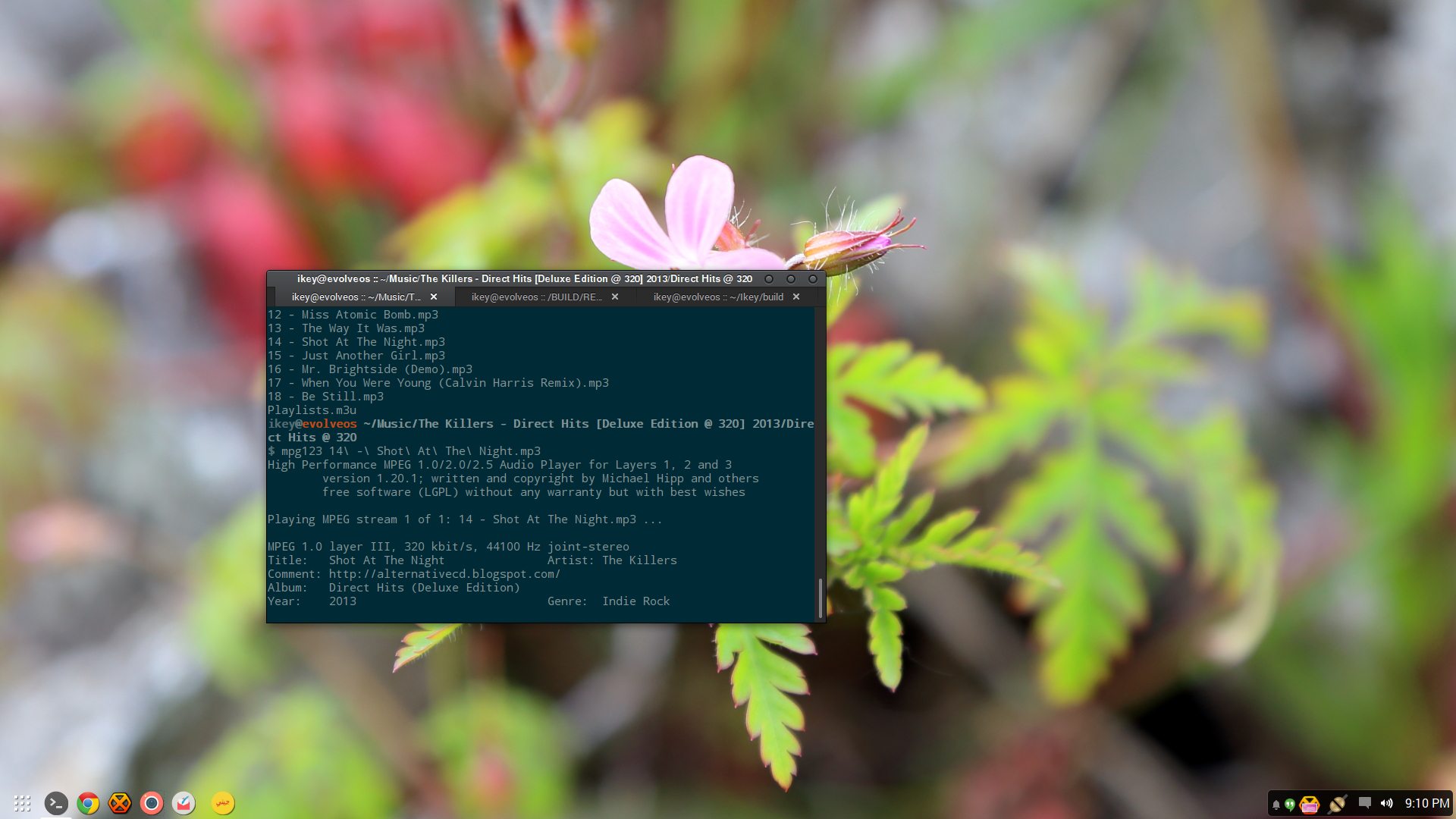Image resolution: width=1456 pixels, height=819 pixels.
Task: Close the terminal window
Action: tap(813, 279)
